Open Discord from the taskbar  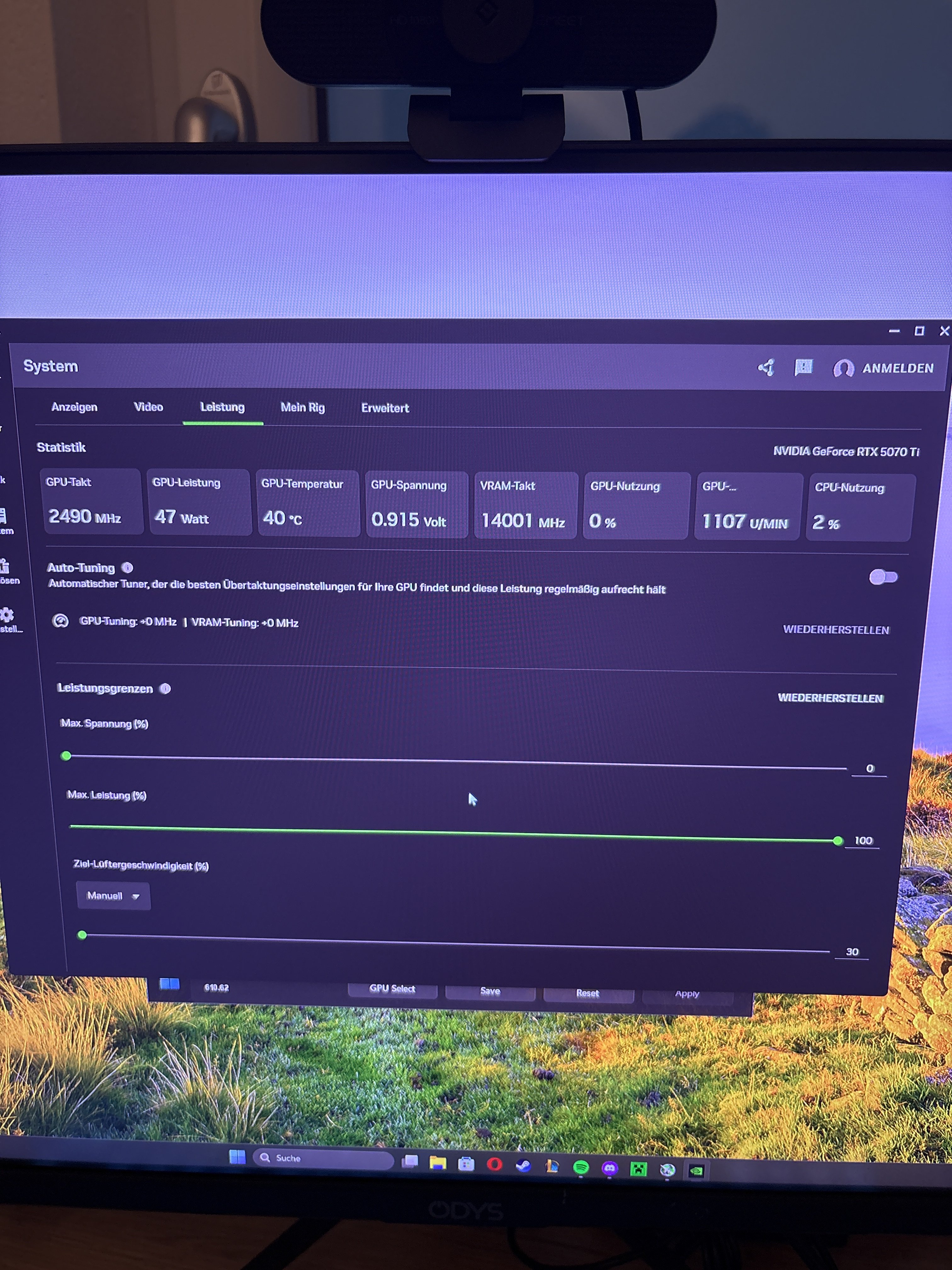point(609,1168)
